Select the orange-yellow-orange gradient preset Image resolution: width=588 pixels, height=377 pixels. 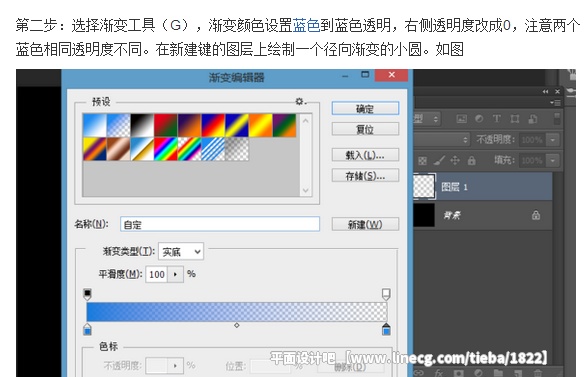[x=260, y=125]
